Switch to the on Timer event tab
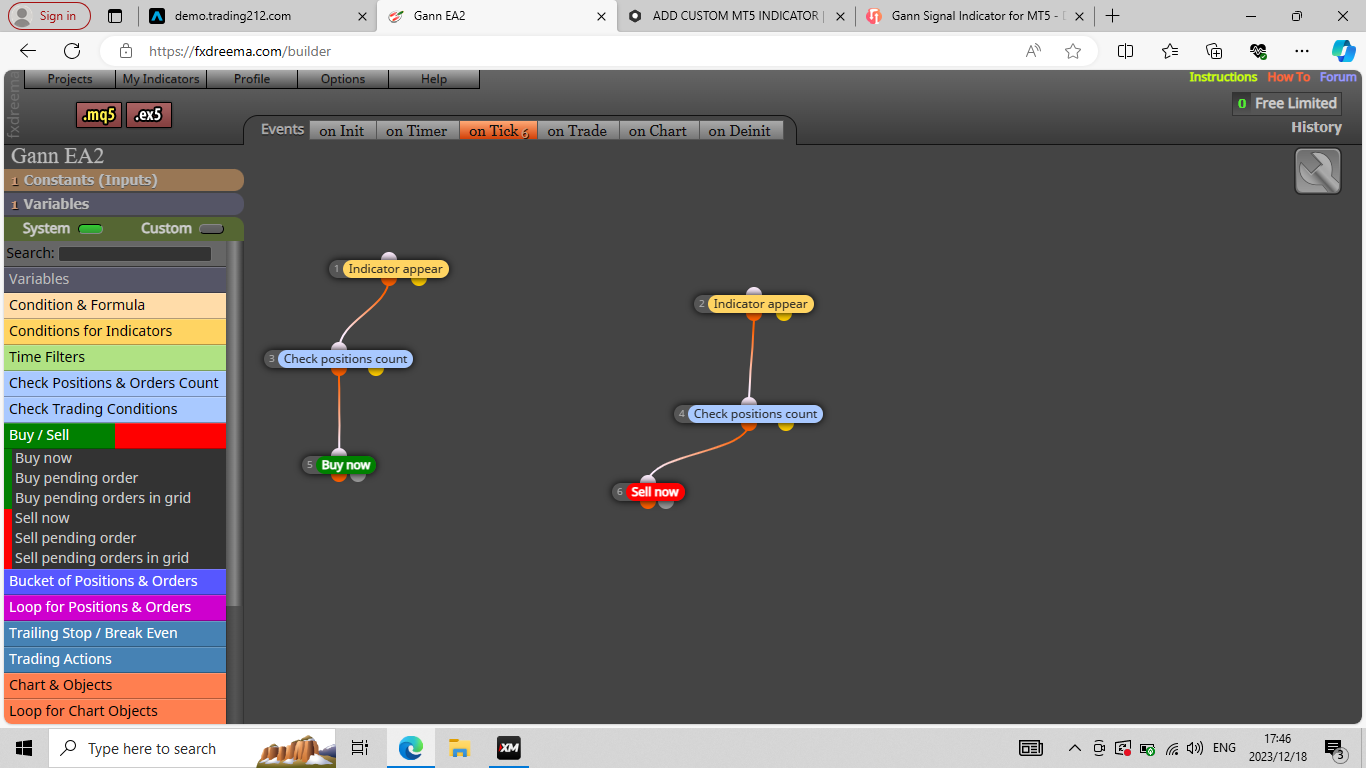The image size is (1366, 768). click(x=417, y=131)
